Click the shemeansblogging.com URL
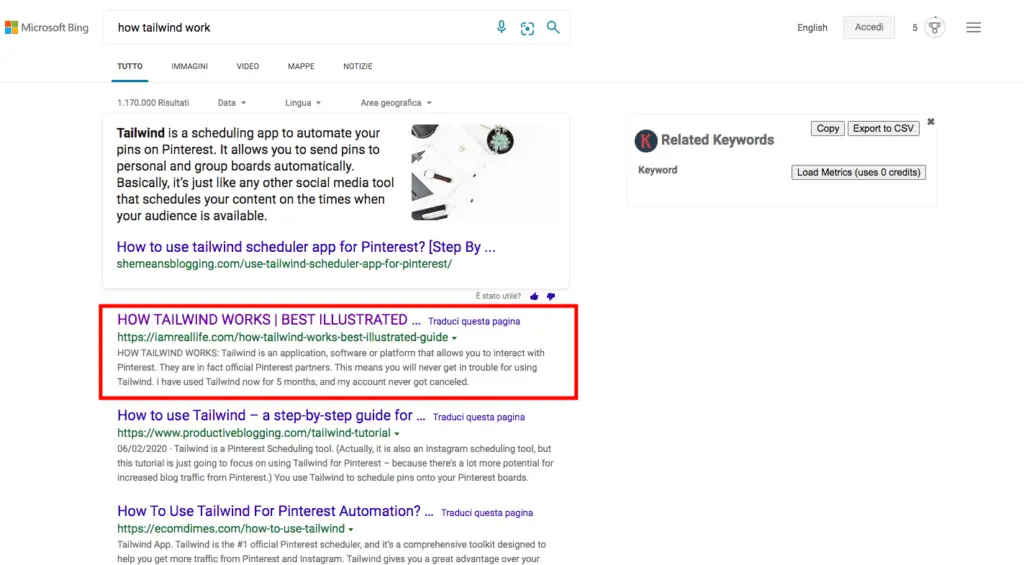The width and height of the screenshot is (1024, 565). [284, 264]
